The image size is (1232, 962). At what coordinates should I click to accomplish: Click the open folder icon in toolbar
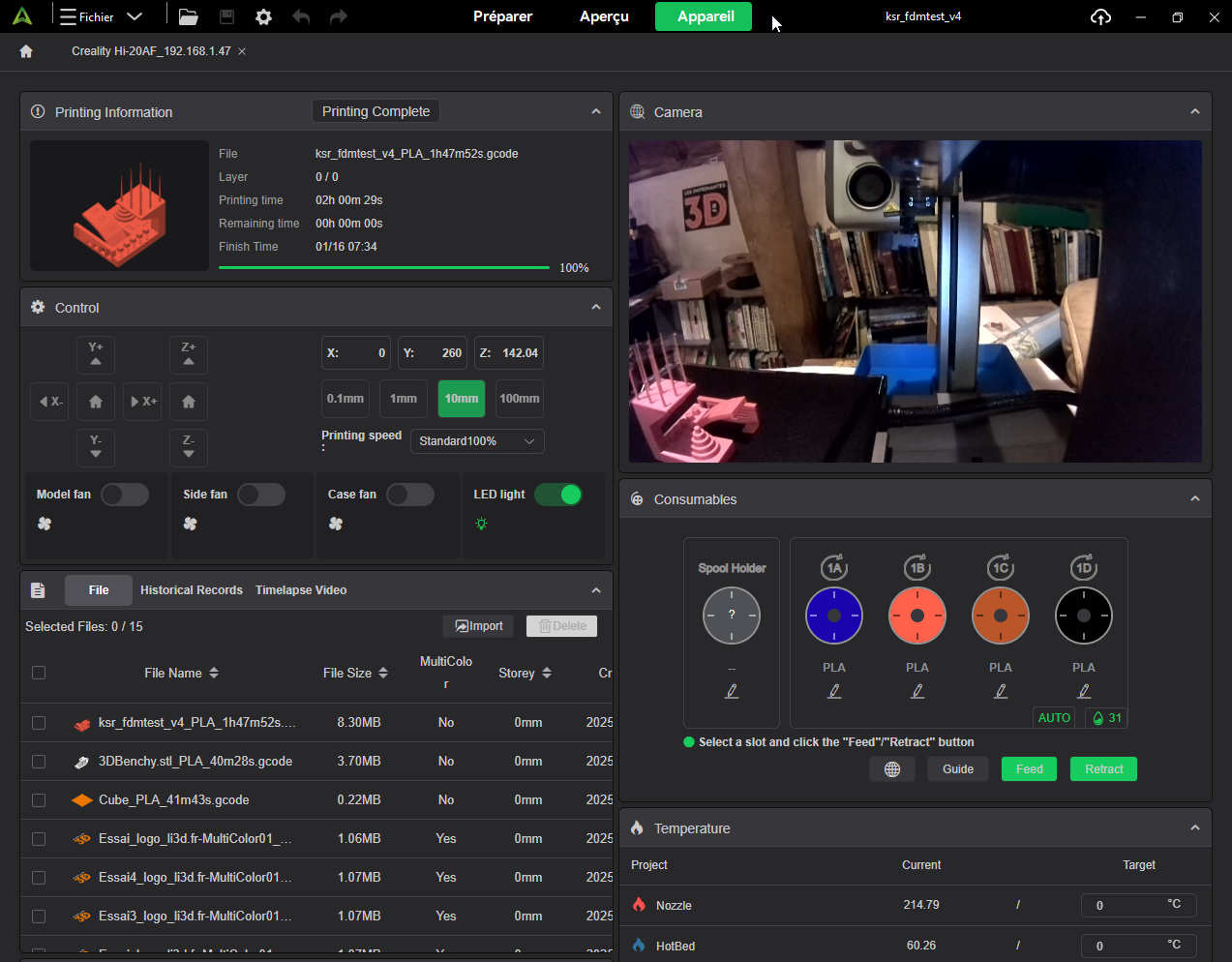coord(189,16)
